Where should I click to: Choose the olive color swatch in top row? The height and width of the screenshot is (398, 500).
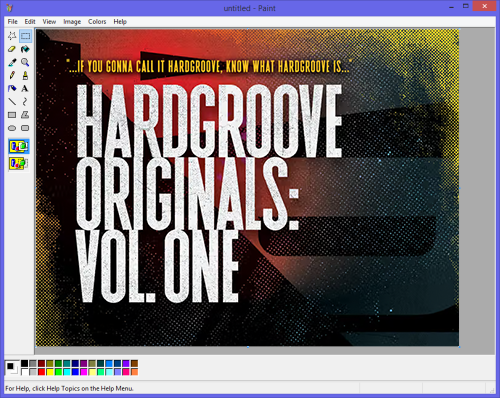click(x=50, y=363)
